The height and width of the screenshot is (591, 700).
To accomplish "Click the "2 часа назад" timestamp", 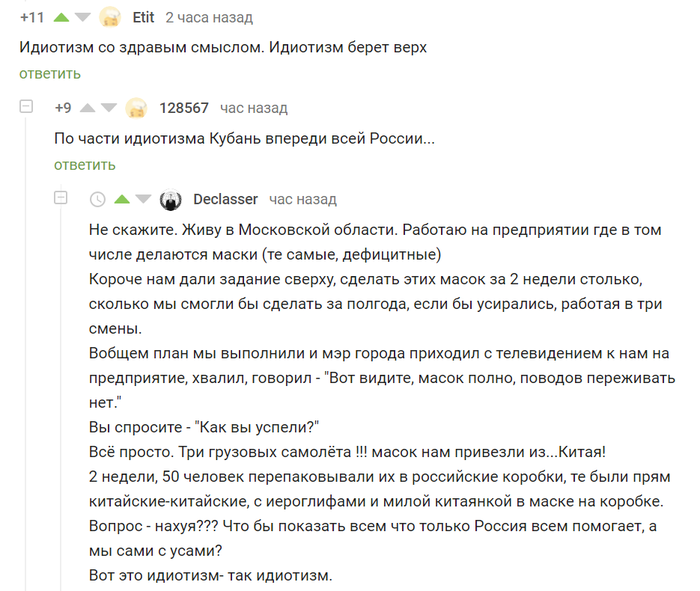I will tap(209, 18).
